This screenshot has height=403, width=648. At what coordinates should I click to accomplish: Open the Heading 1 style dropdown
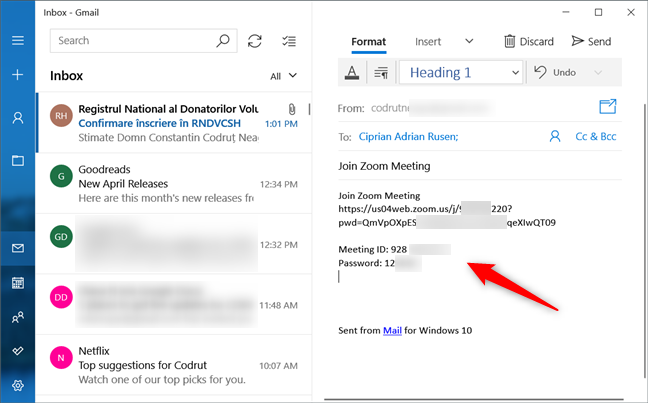(x=461, y=73)
